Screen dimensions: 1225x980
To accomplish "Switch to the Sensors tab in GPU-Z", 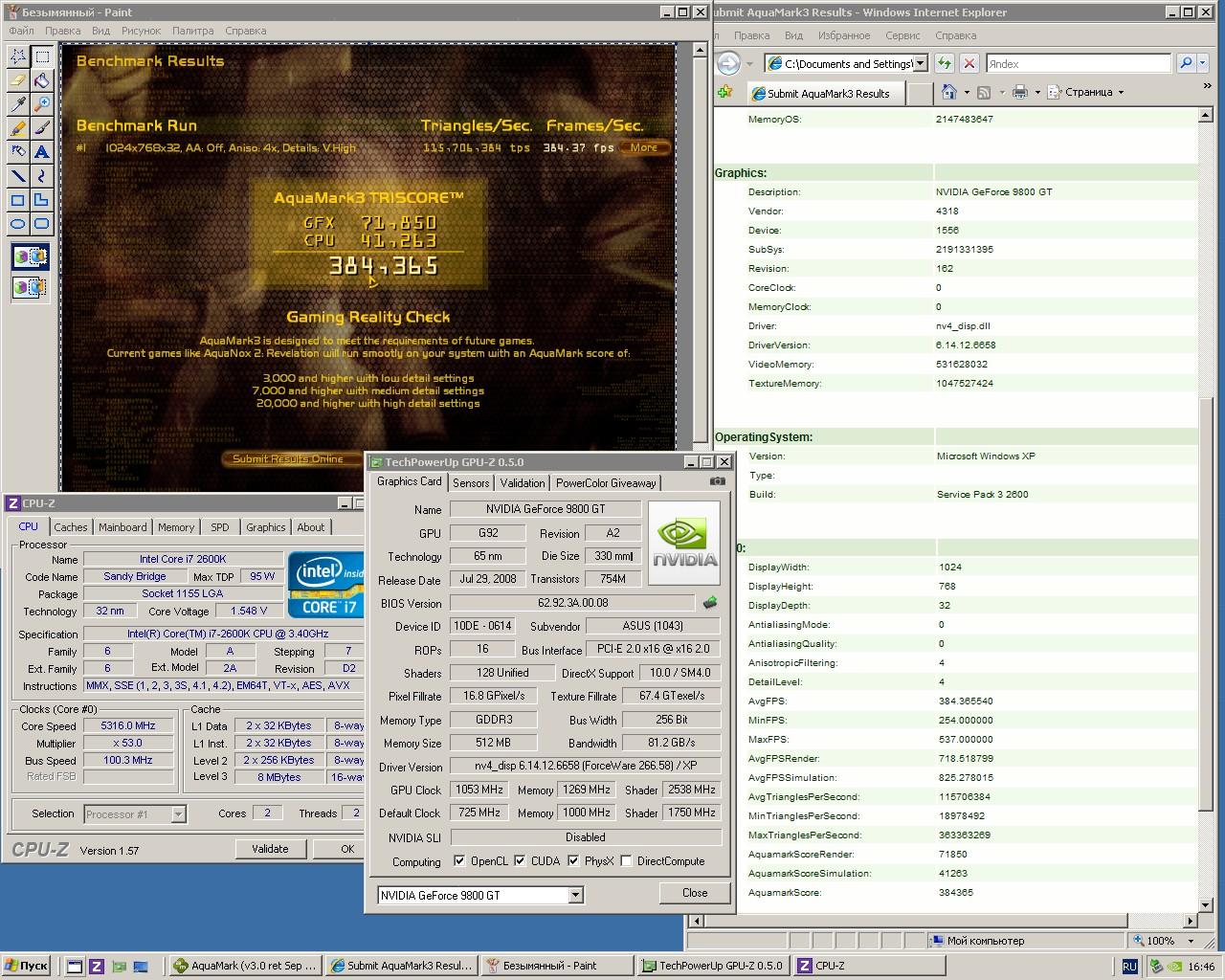I will 471,483.
